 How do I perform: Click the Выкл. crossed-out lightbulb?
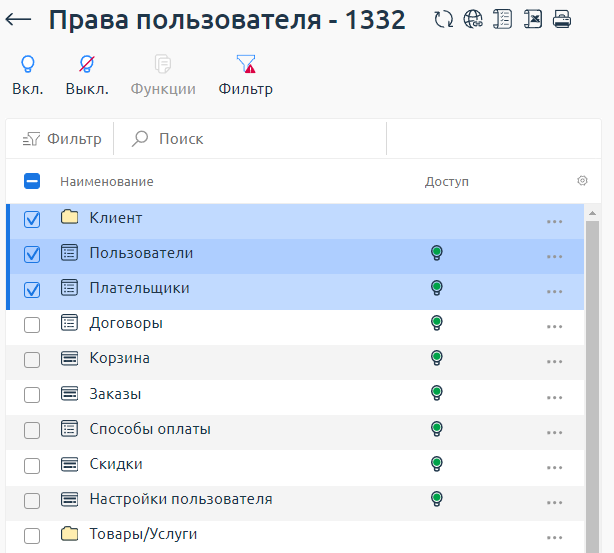tap(87, 75)
